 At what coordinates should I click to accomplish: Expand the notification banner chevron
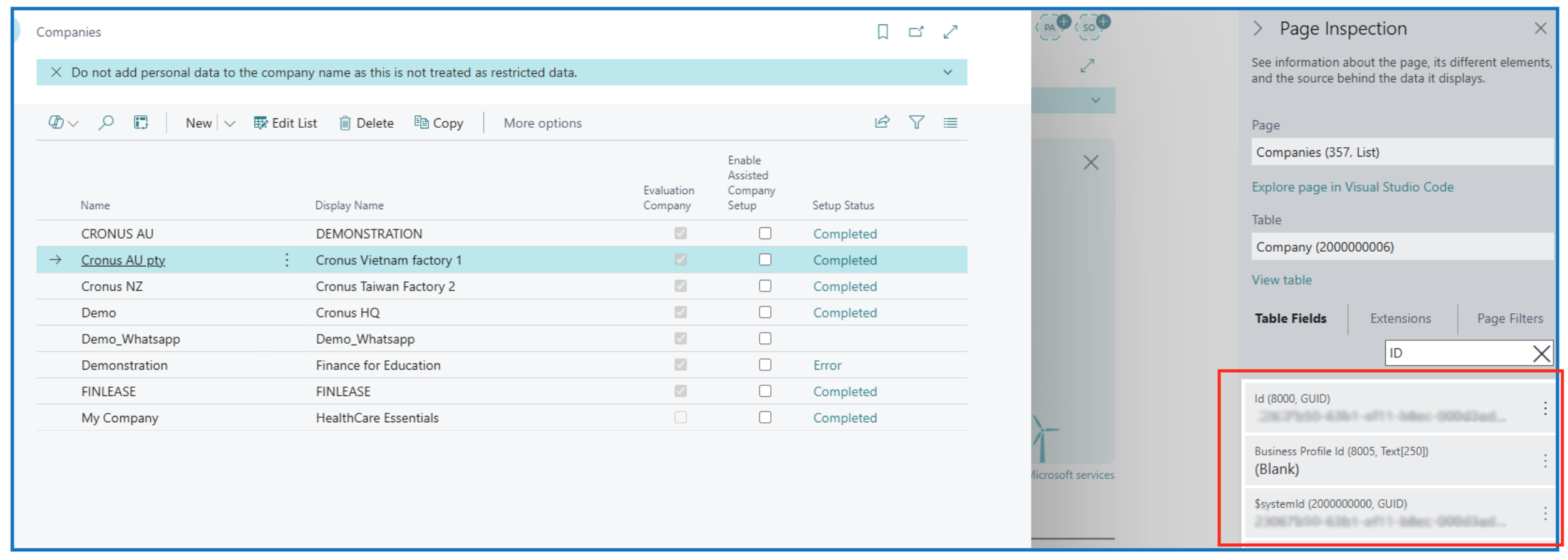click(947, 73)
